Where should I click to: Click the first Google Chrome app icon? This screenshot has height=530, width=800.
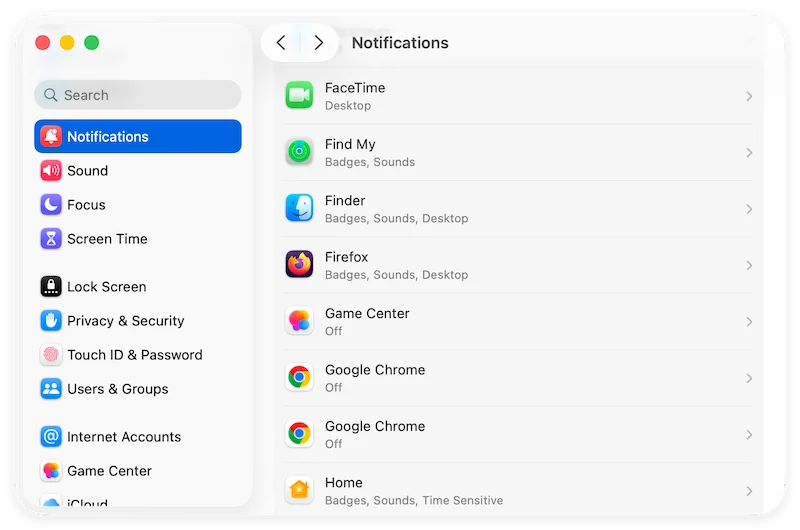pyautogui.click(x=299, y=377)
